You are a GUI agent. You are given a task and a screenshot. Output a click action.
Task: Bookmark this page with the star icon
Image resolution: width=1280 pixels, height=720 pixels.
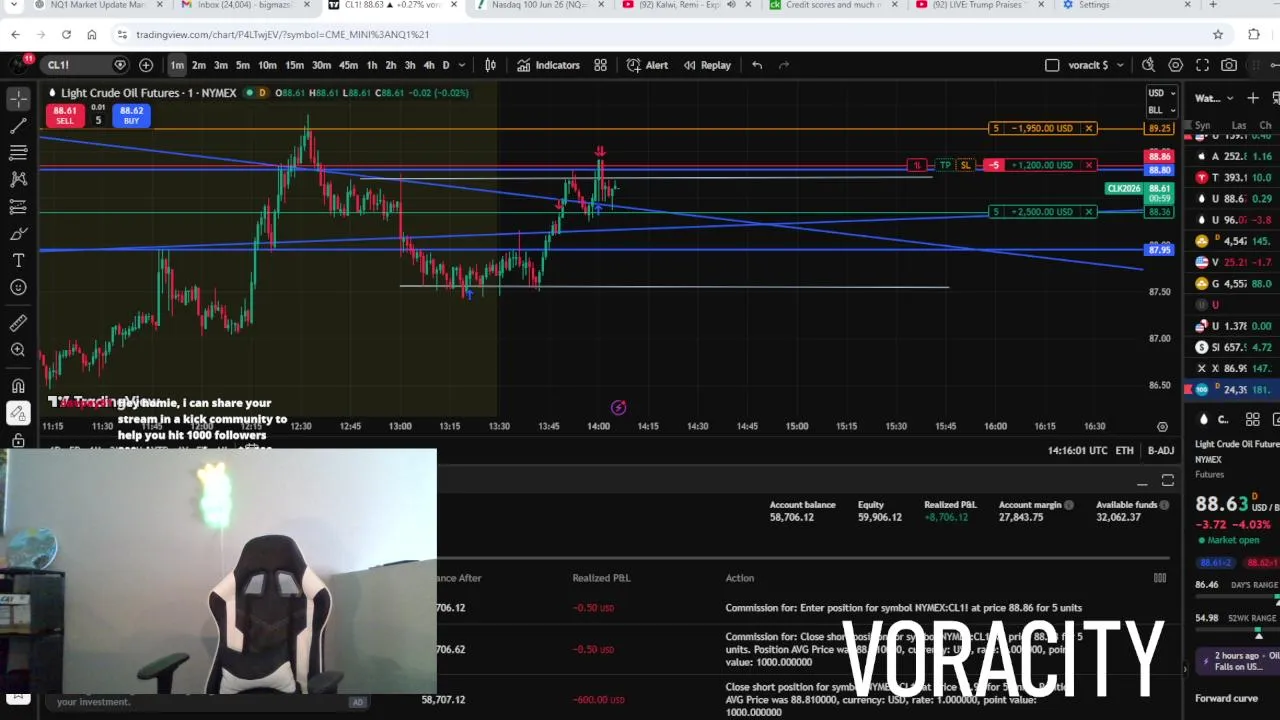point(1217,34)
